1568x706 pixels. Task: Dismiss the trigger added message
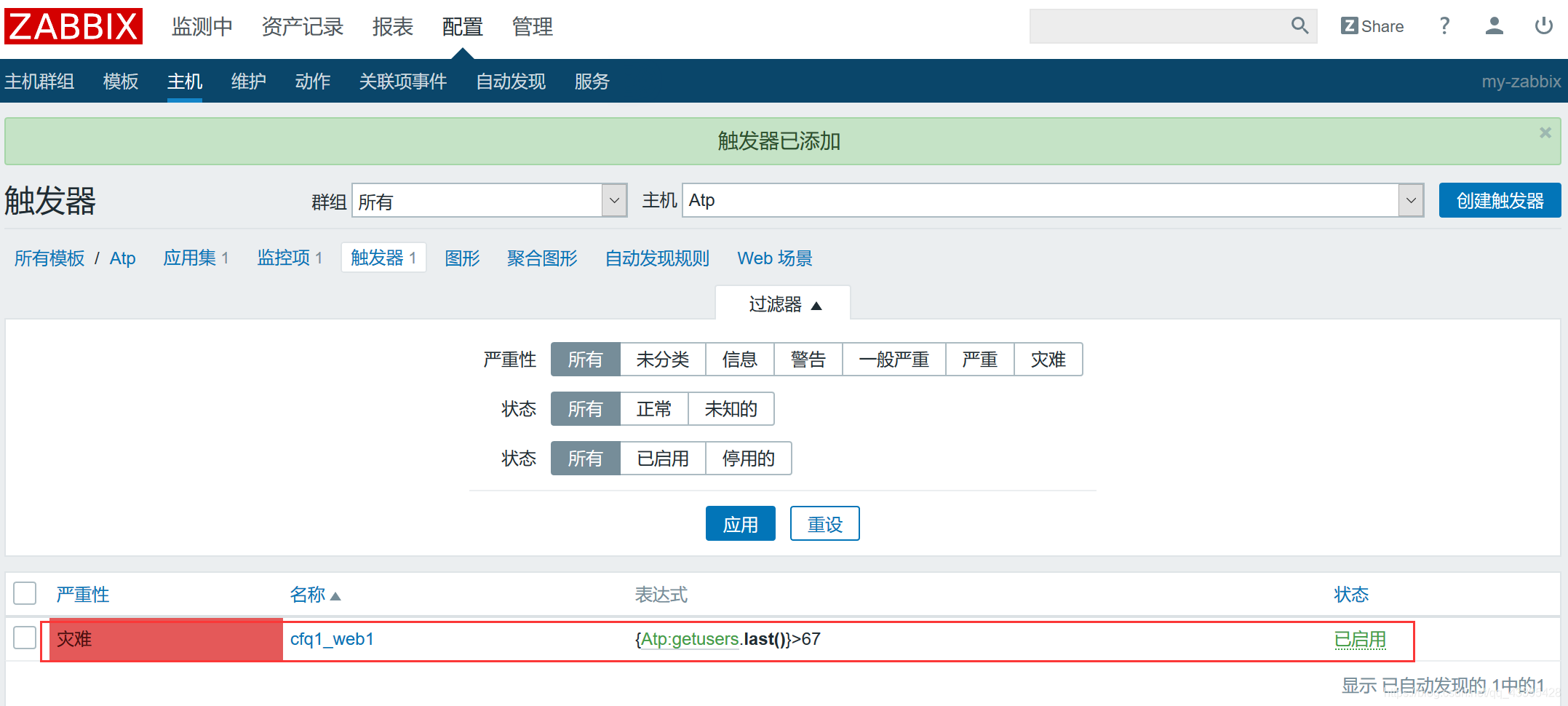[1545, 132]
